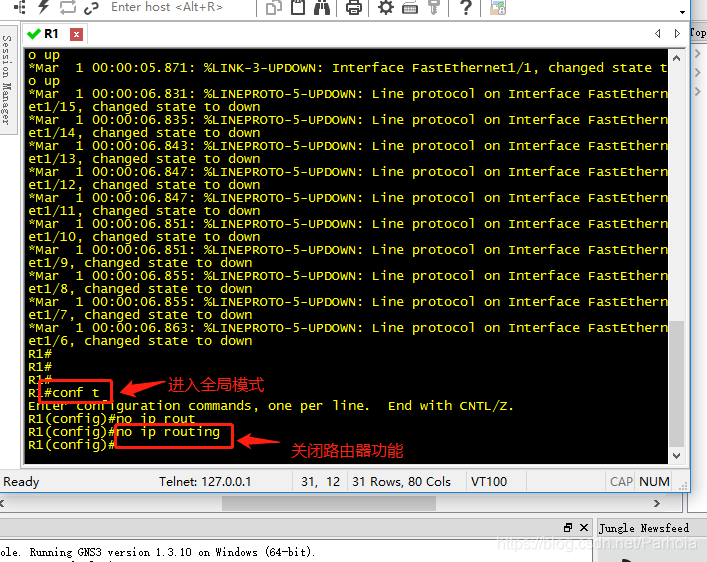
Task: Click the Help question mark icon
Action: click(466, 7)
